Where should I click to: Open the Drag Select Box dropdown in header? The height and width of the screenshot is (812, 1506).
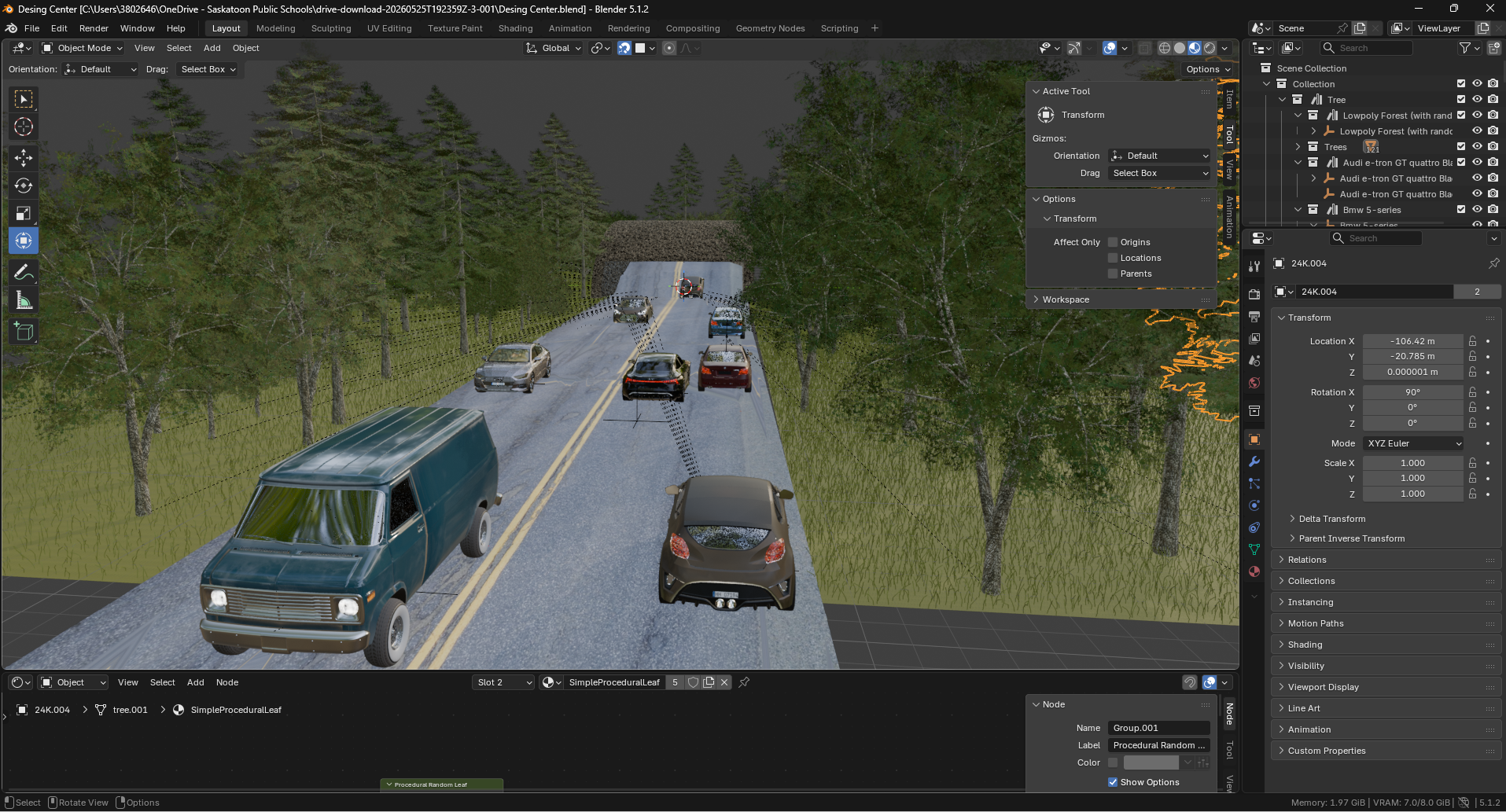click(208, 69)
